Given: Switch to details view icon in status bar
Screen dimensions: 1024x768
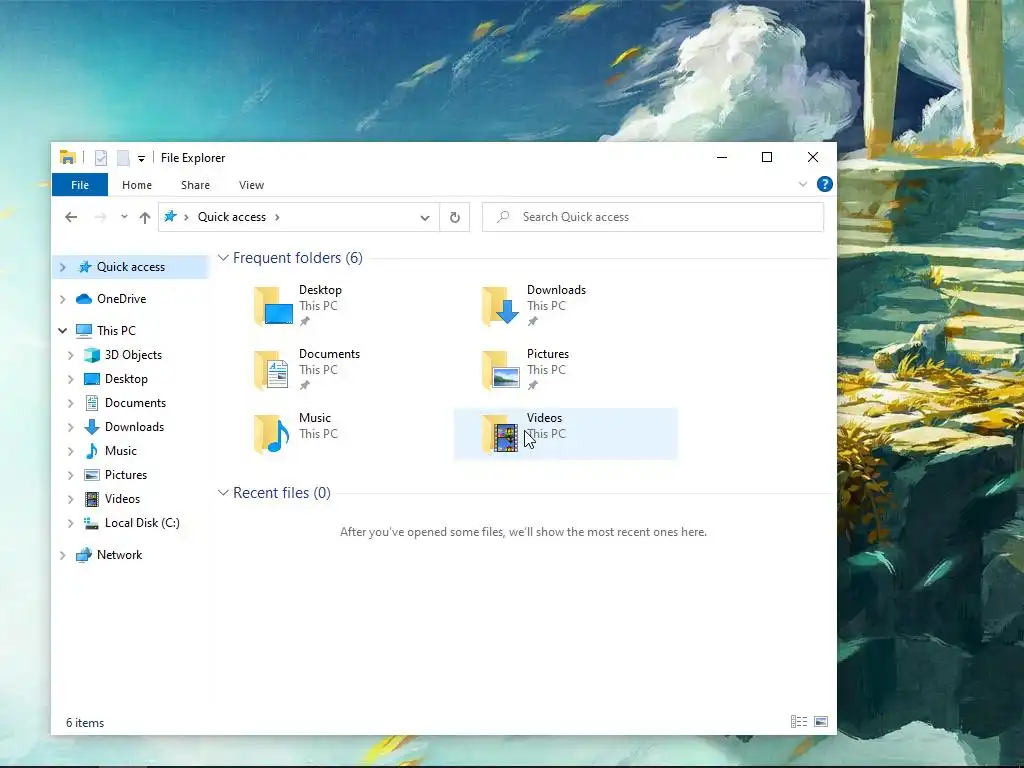Looking at the screenshot, I should pos(799,722).
